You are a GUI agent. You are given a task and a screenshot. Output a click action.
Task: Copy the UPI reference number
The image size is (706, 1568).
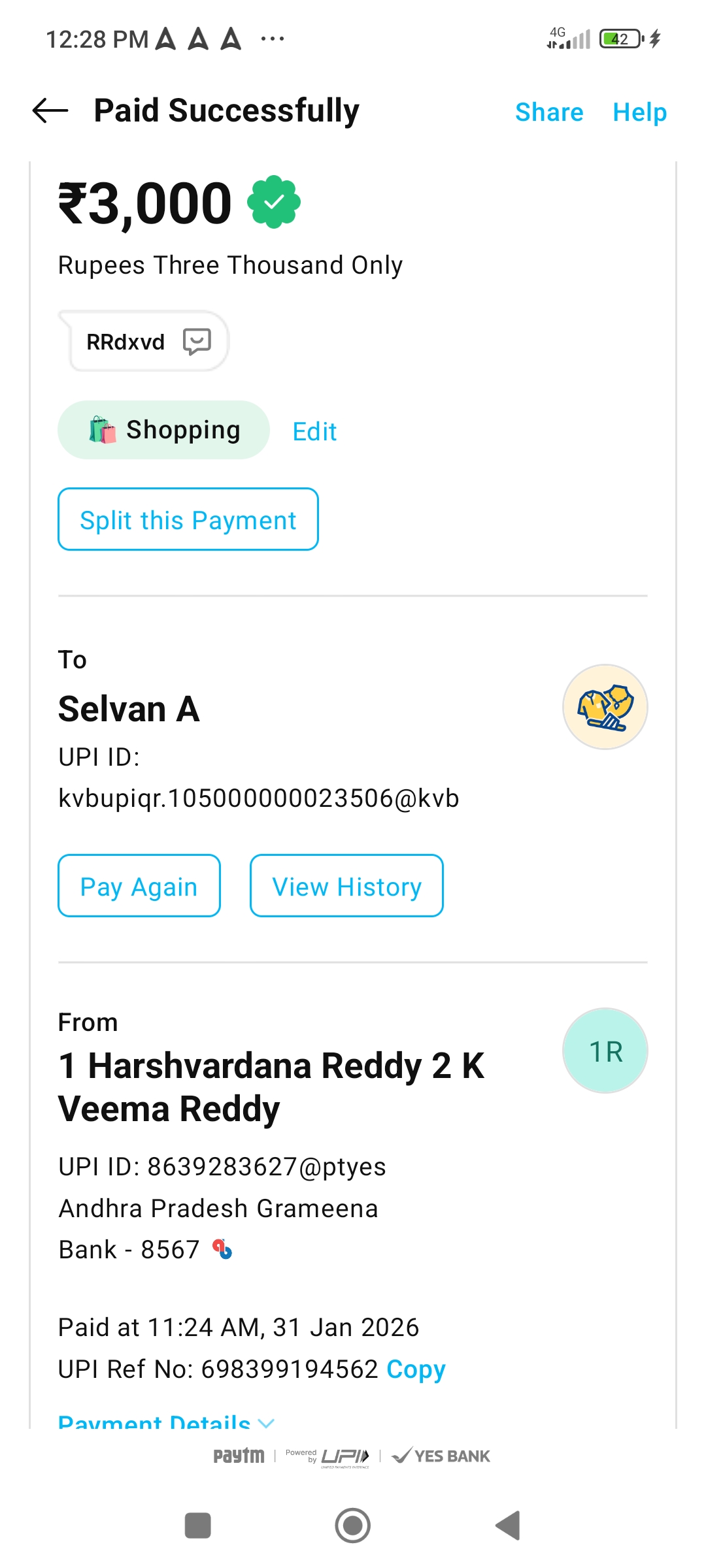pos(416,1369)
